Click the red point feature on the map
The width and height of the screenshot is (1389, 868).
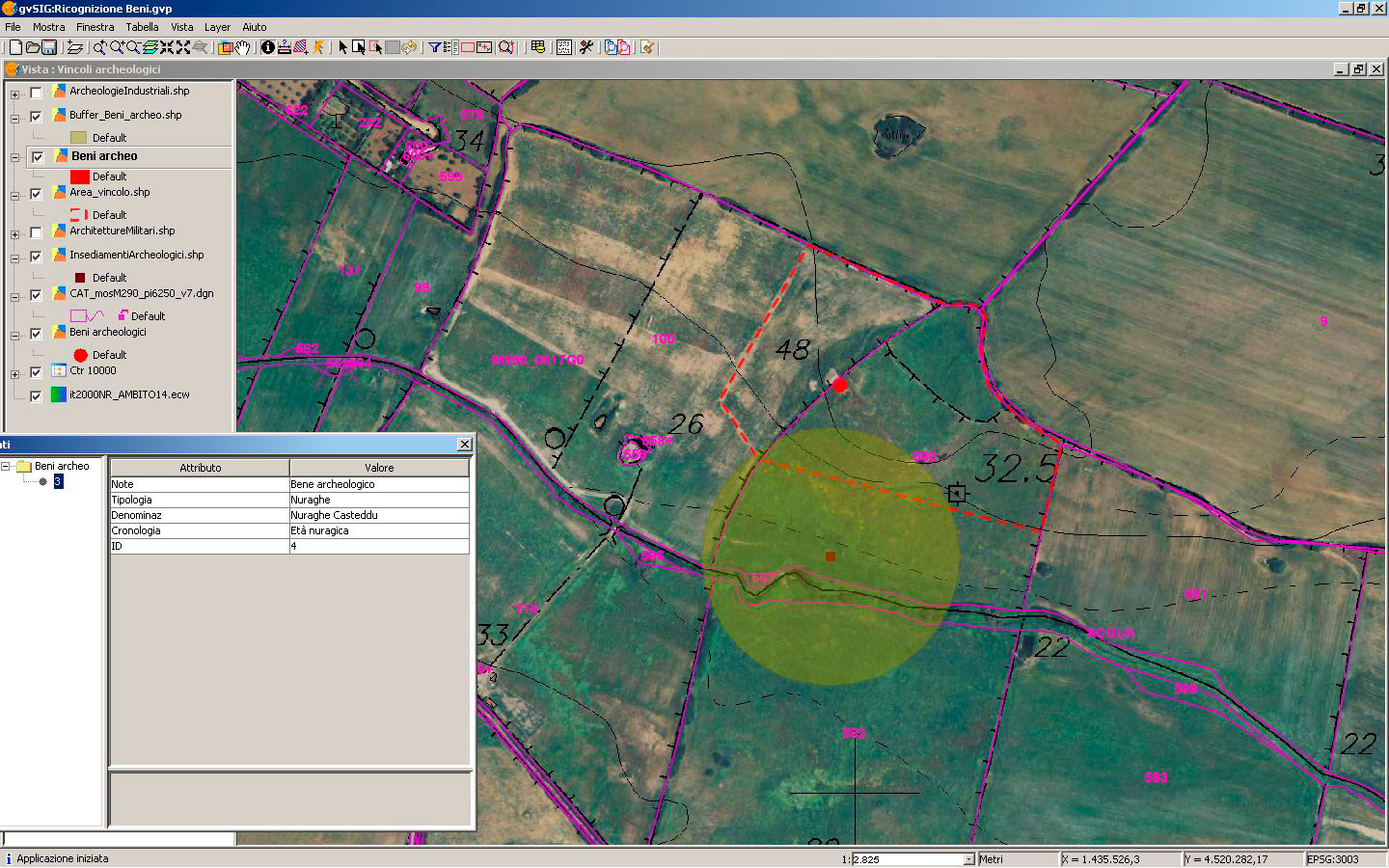[839, 385]
